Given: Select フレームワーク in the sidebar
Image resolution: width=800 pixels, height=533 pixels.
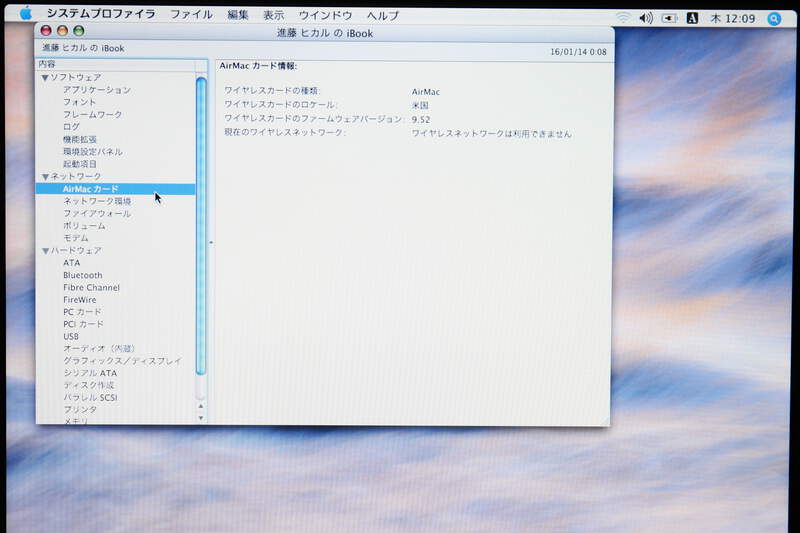Looking at the screenshot, I should tap(92, 114).
